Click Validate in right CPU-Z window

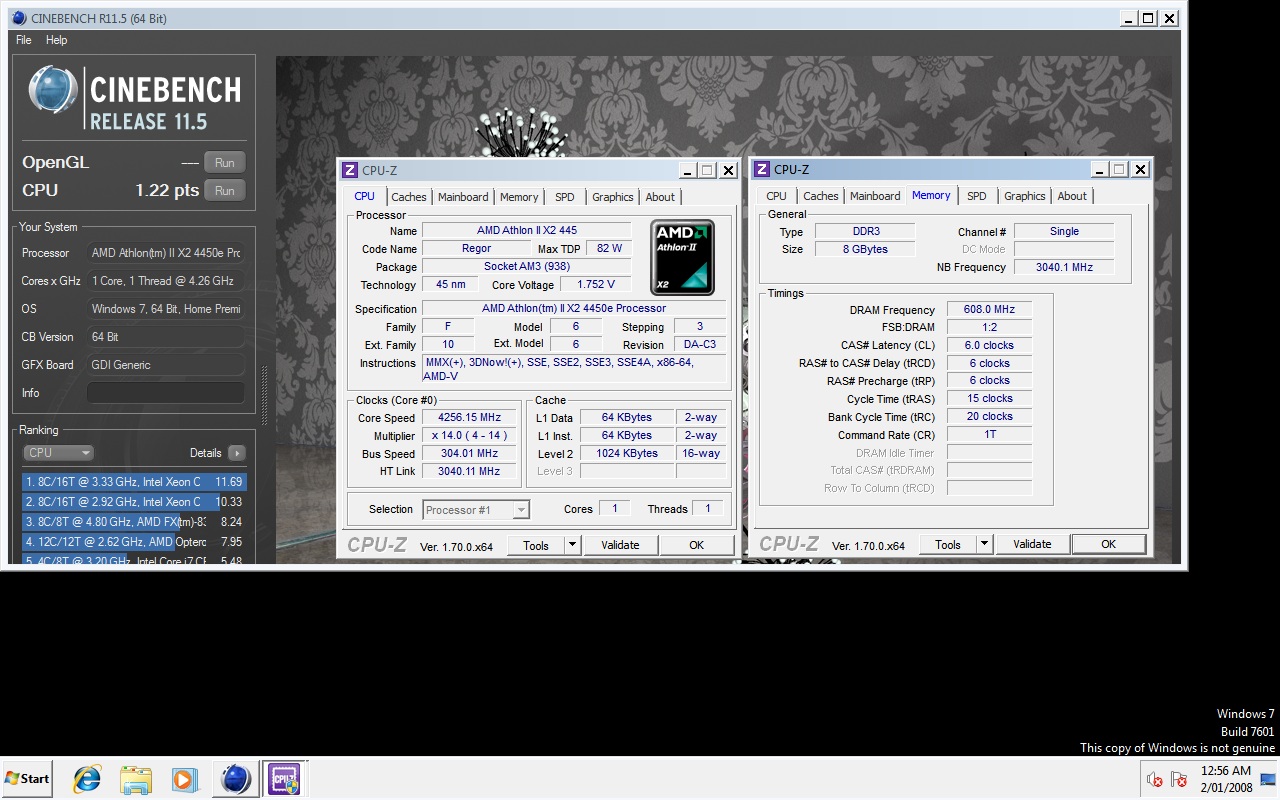pyautogui.click(x=1032, y=544)
